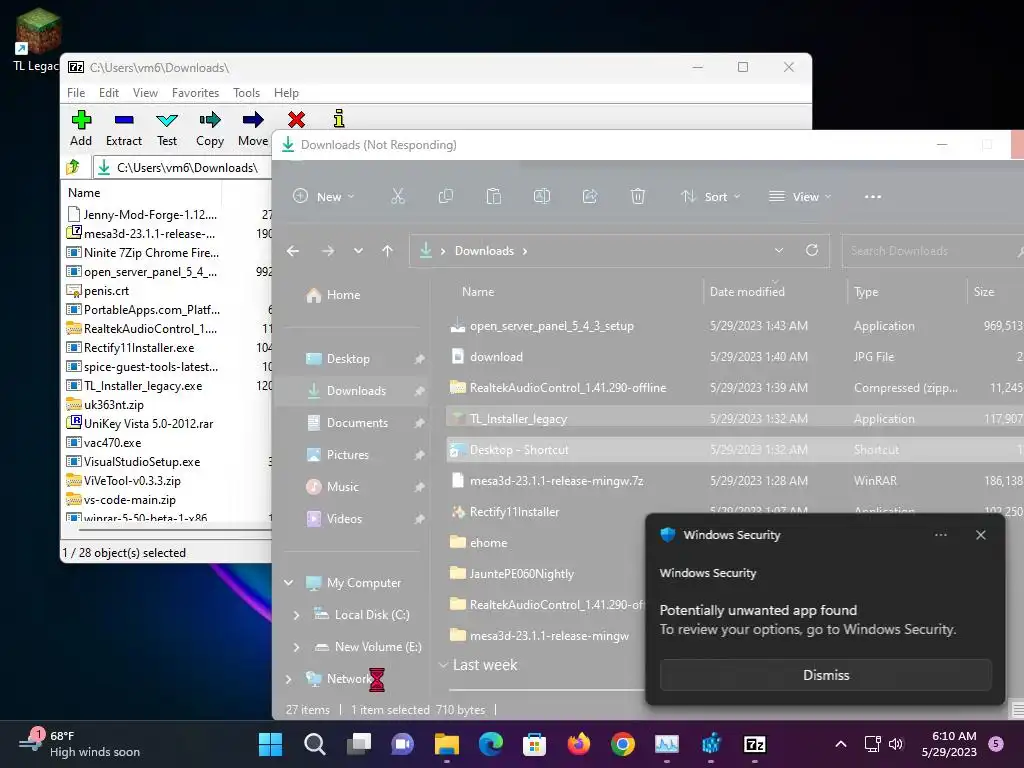
Task: Open the Edit menu in 7-Zip
Action: 109,93
